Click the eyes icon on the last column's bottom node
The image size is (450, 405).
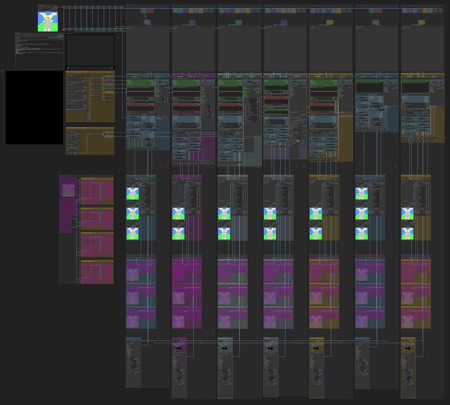(x=408, y=348)
